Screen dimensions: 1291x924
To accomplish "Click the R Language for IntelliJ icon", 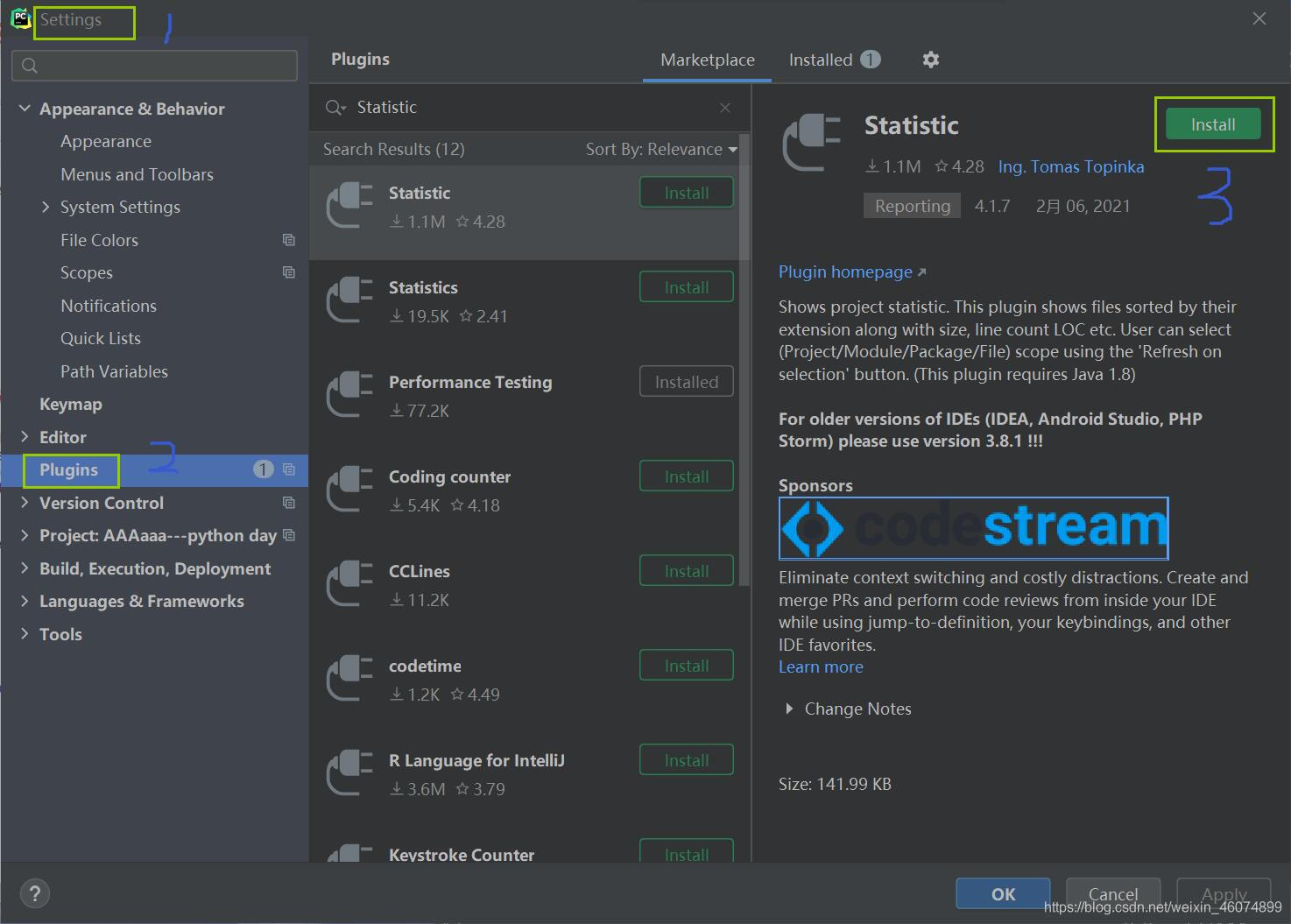I will tap(349, 774).
